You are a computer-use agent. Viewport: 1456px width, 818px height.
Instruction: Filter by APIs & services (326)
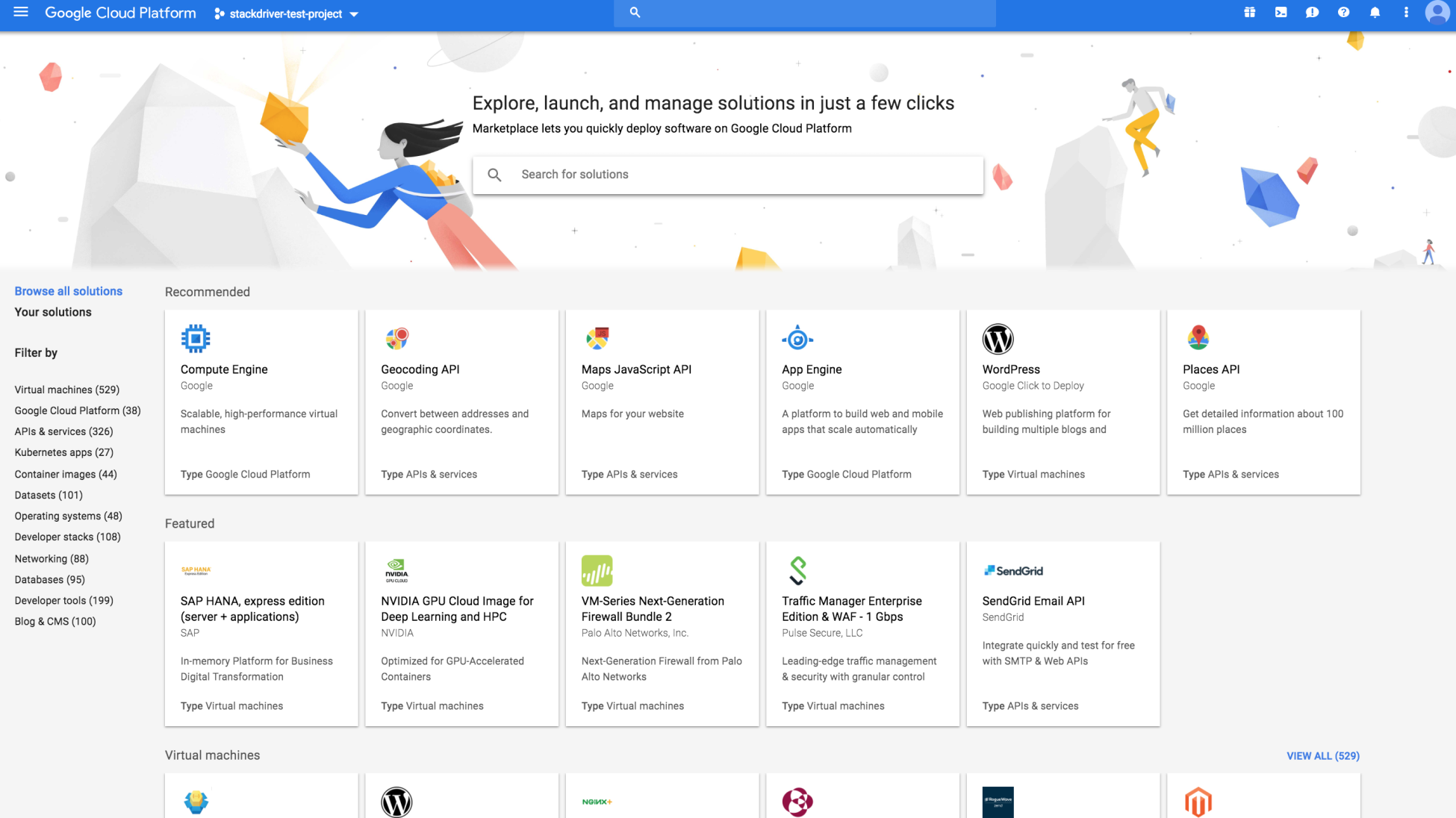coord(64,431)
